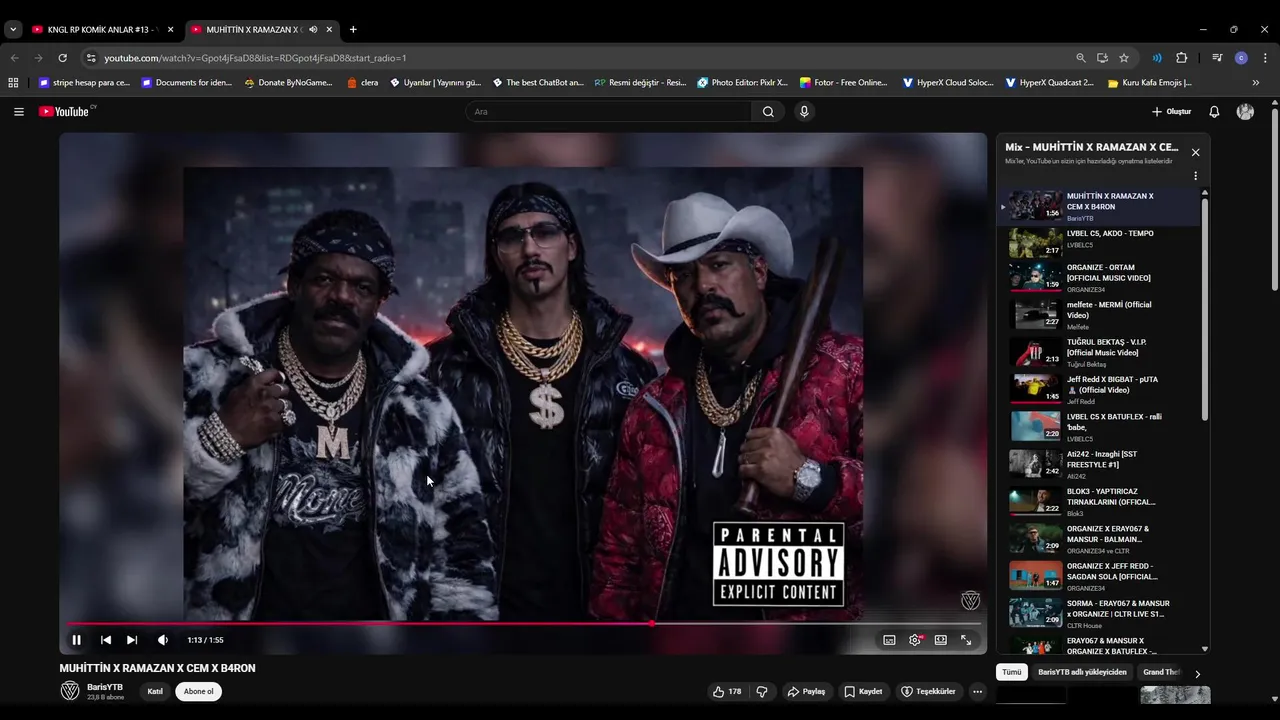Switch to theater mode view
Image resolution: width=1280 pixels, height=720 pixels.
[941, 640]
